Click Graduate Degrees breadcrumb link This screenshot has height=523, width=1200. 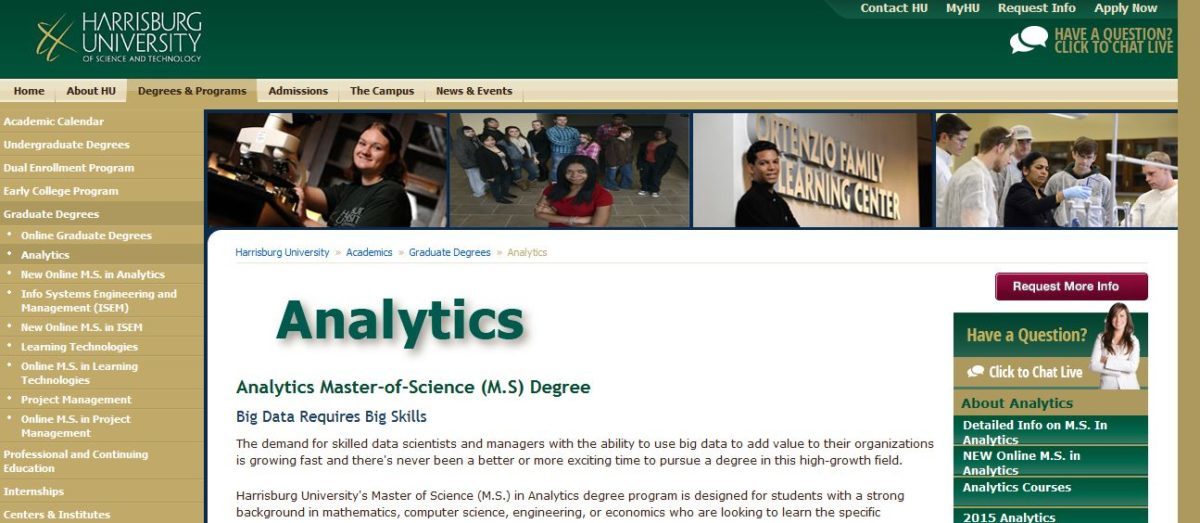450,253
